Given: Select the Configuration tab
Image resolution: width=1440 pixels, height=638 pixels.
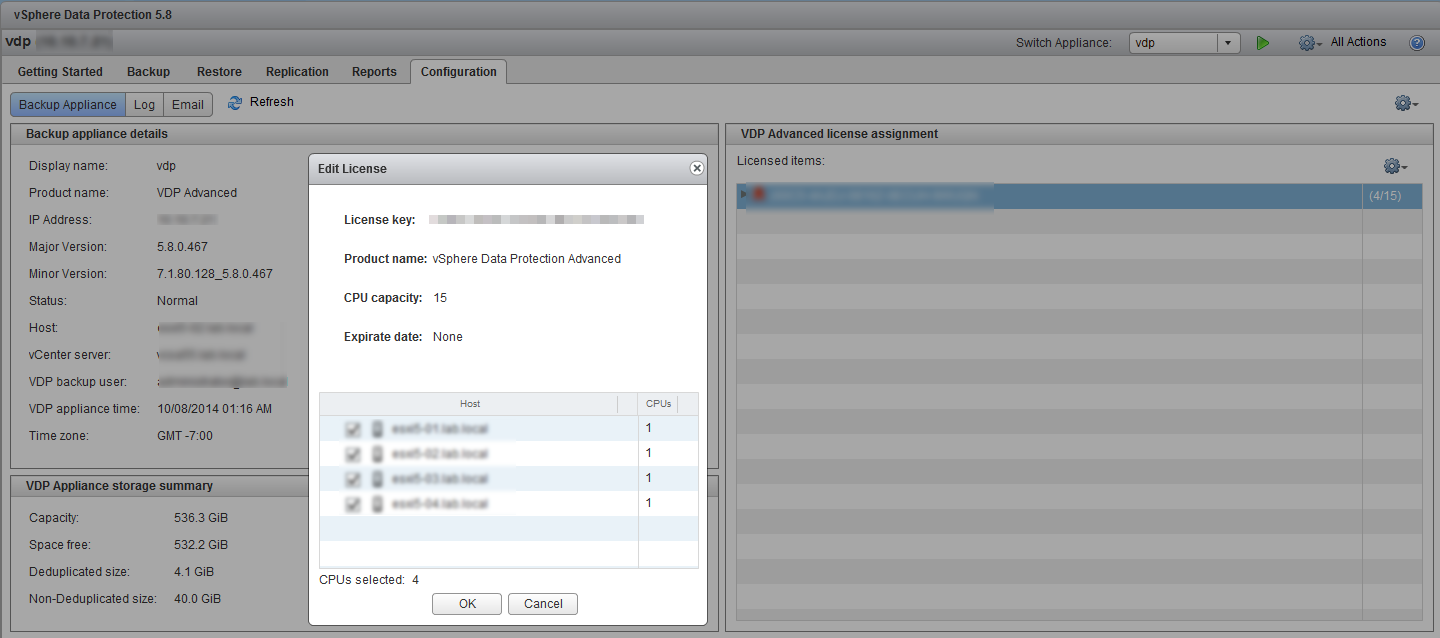Looking at the screenshot, I should tap(459, 72).
